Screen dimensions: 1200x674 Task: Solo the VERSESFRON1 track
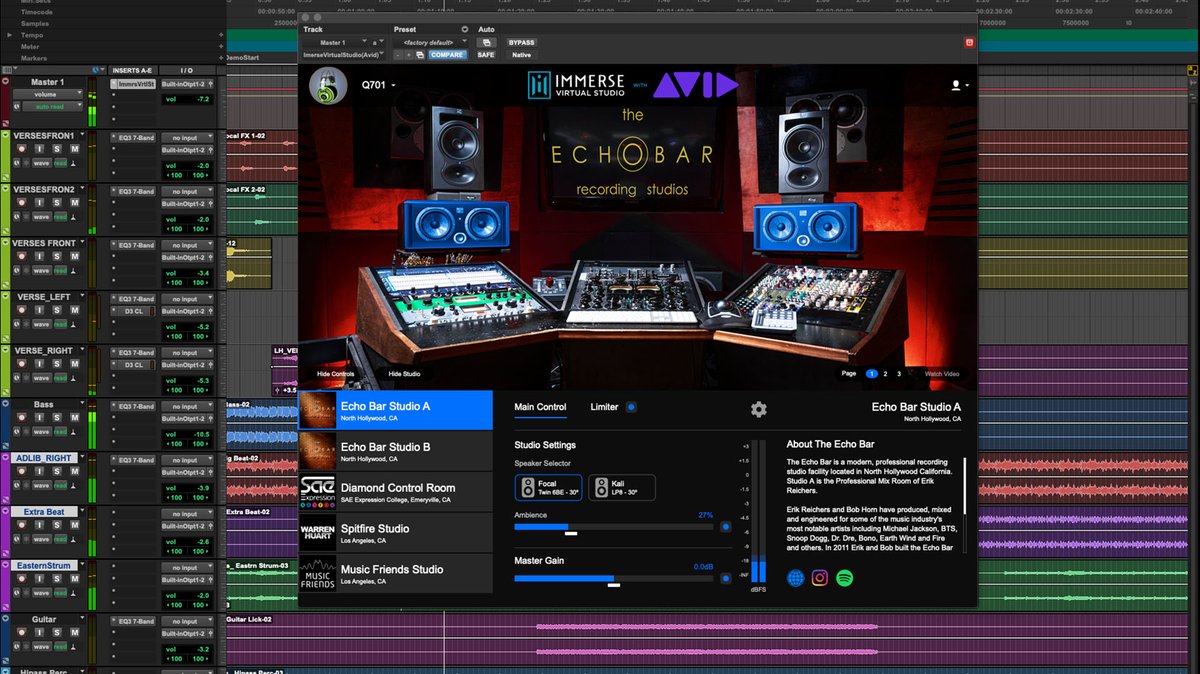[x=57, y=148]
